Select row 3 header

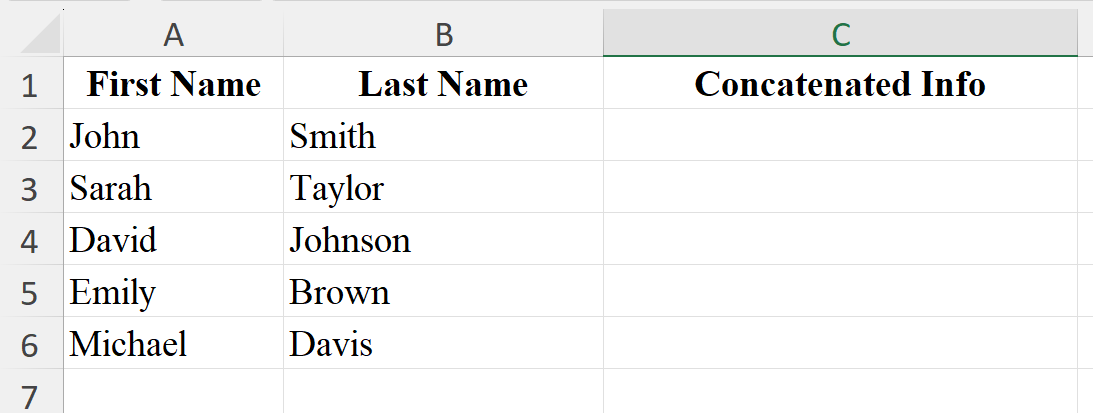click(30, 189)
